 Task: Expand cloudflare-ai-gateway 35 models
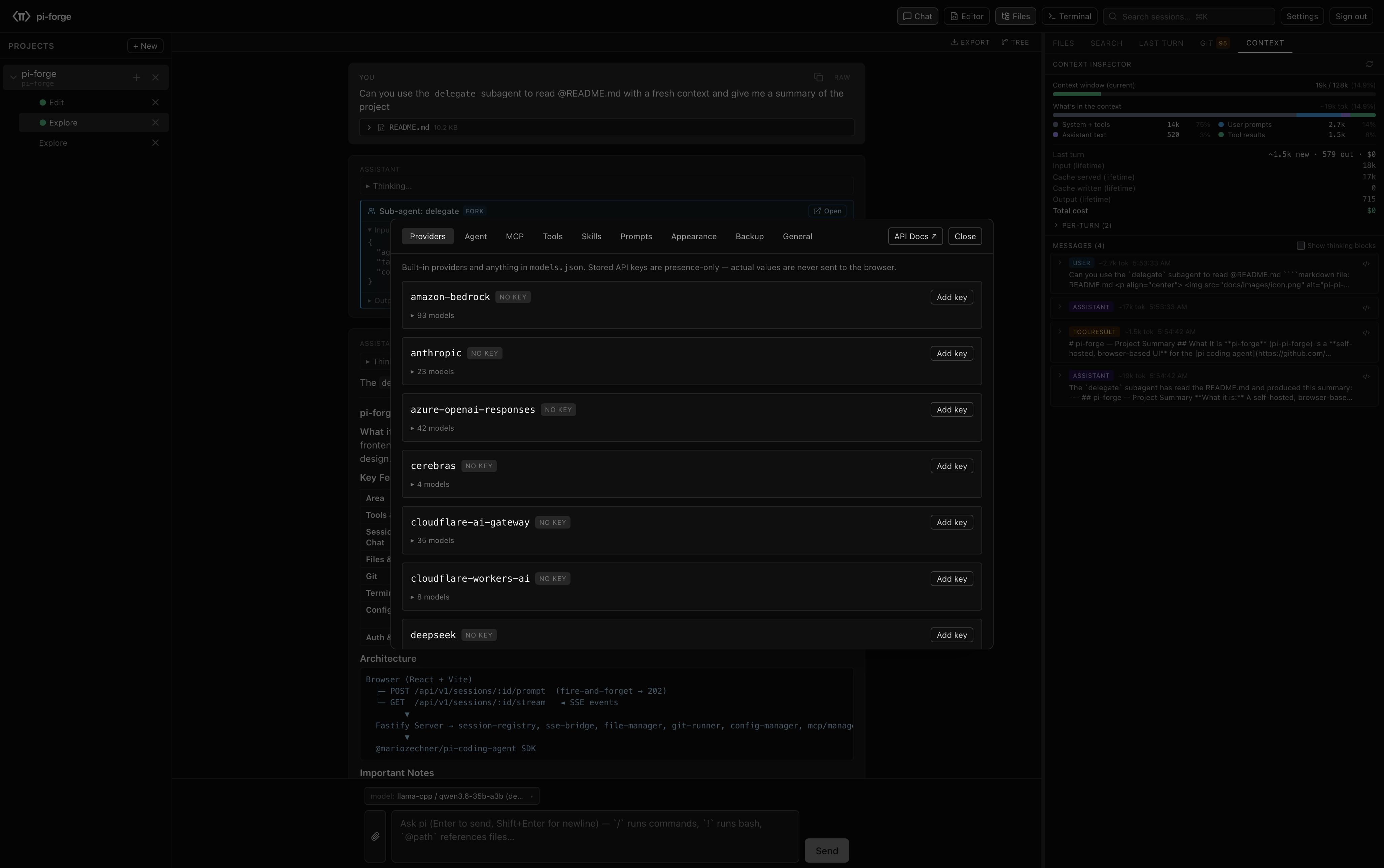coord(433,541)
